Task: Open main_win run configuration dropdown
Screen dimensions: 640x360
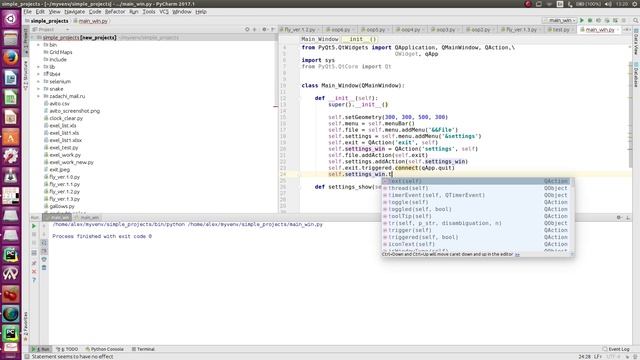Action: click(x=560, y=20)
